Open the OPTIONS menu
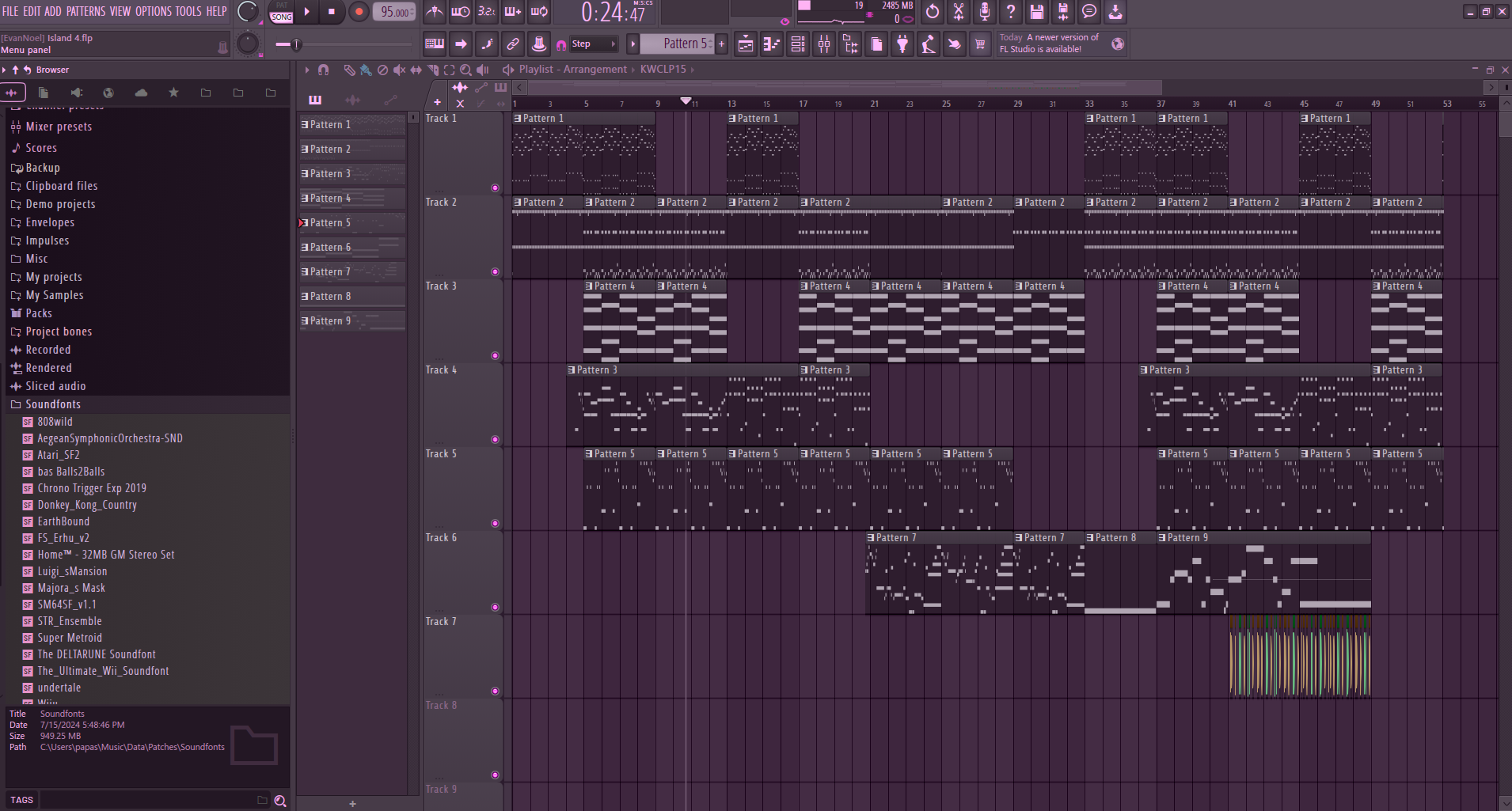1512x811 pixels. click(x=153, y=11)
